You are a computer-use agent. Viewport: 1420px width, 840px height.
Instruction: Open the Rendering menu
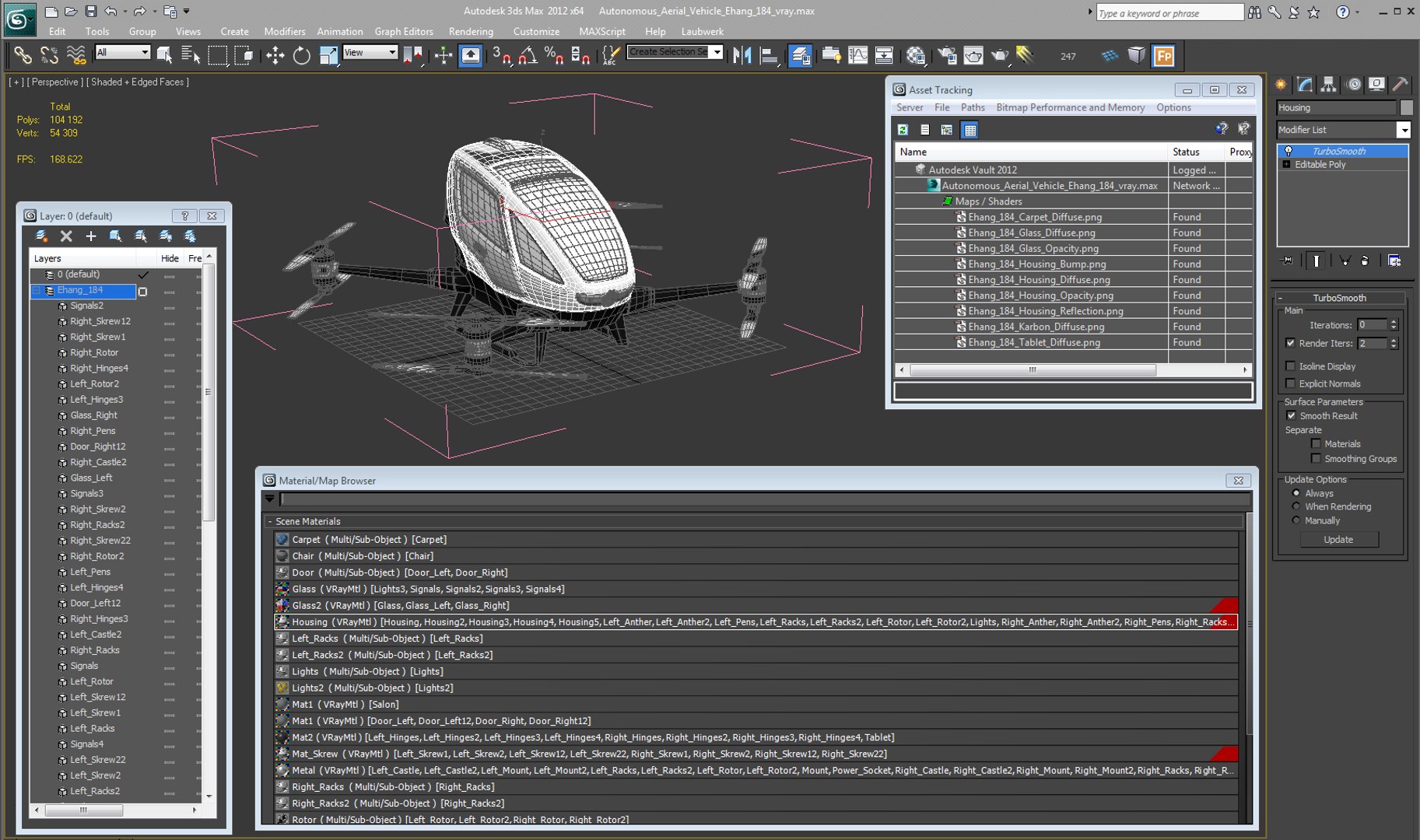click(471, 32)
